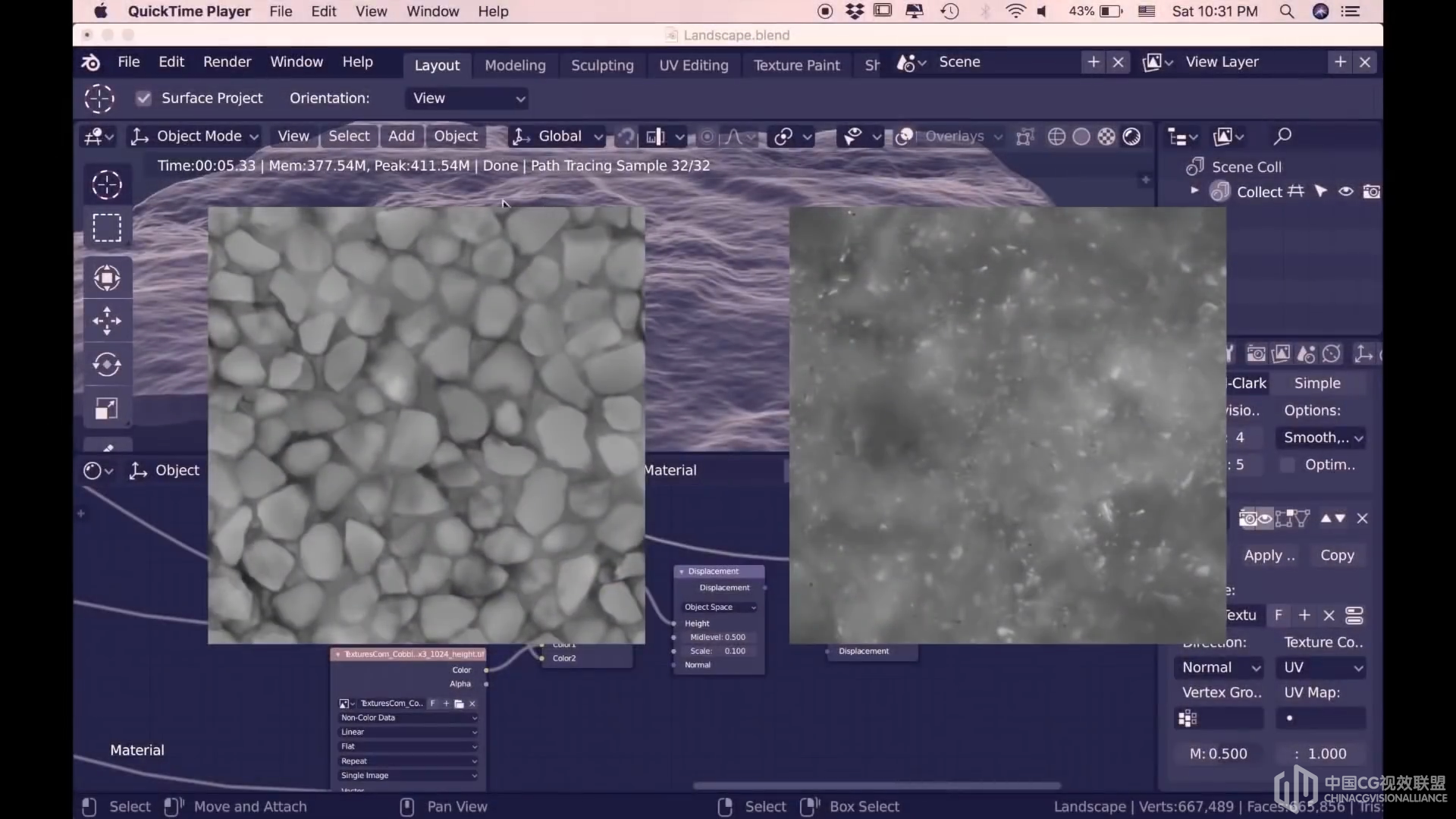Image resolution: width=1456 pixels, height=819 pixels.
Task: Switch viewport to wireframe shading
Action: coord(1056,136)
